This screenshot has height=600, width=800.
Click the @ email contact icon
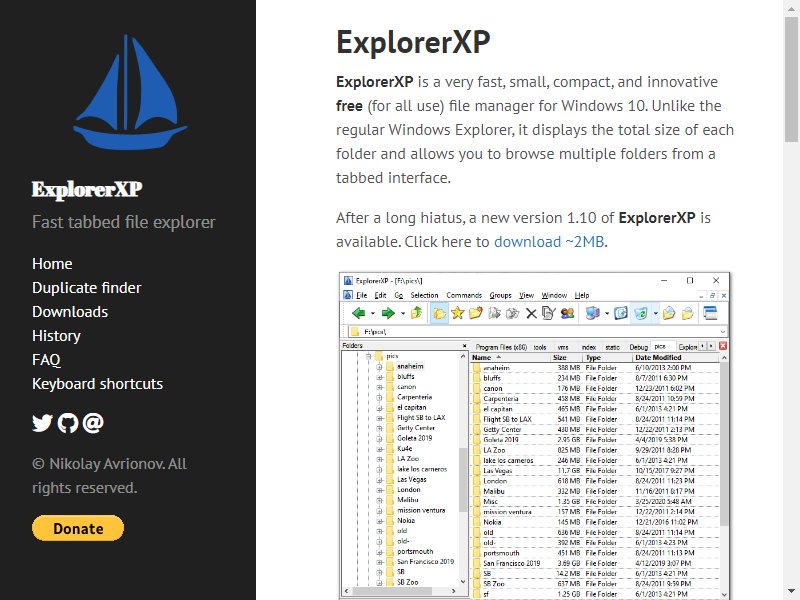[x=93, y=423]
